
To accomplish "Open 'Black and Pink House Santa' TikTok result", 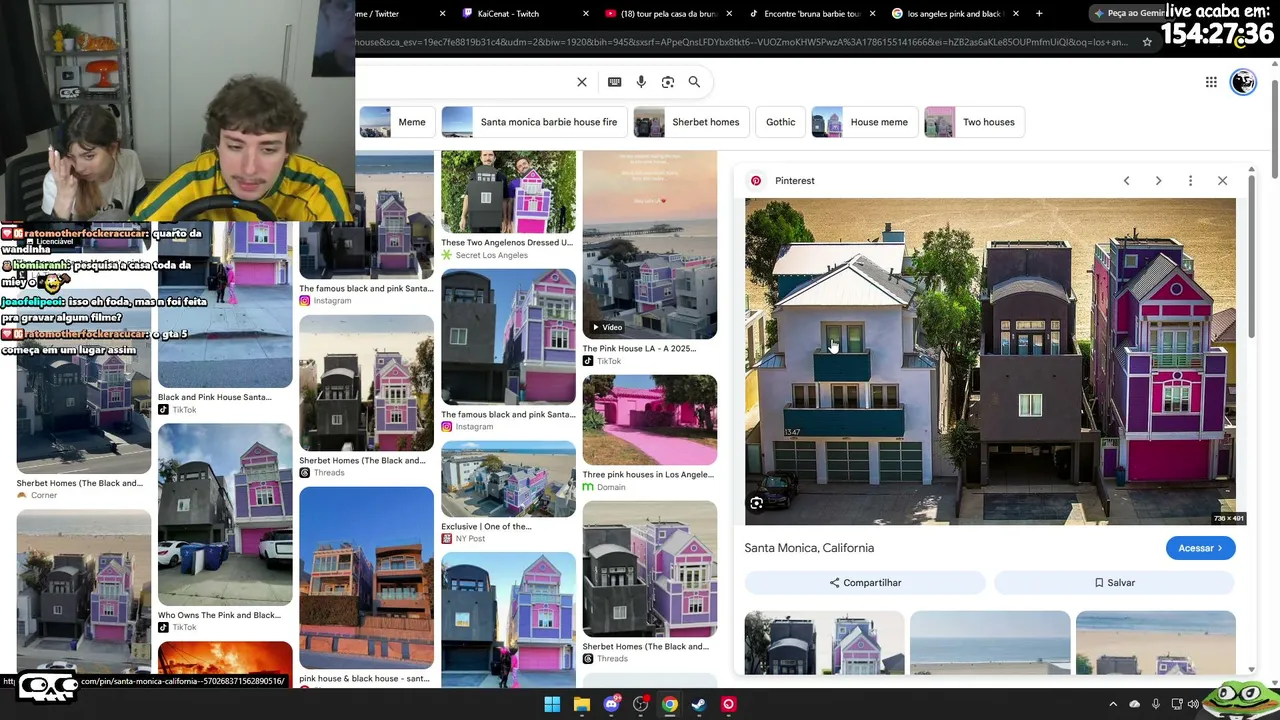I will pyautogui.click(x=225, y=318).
